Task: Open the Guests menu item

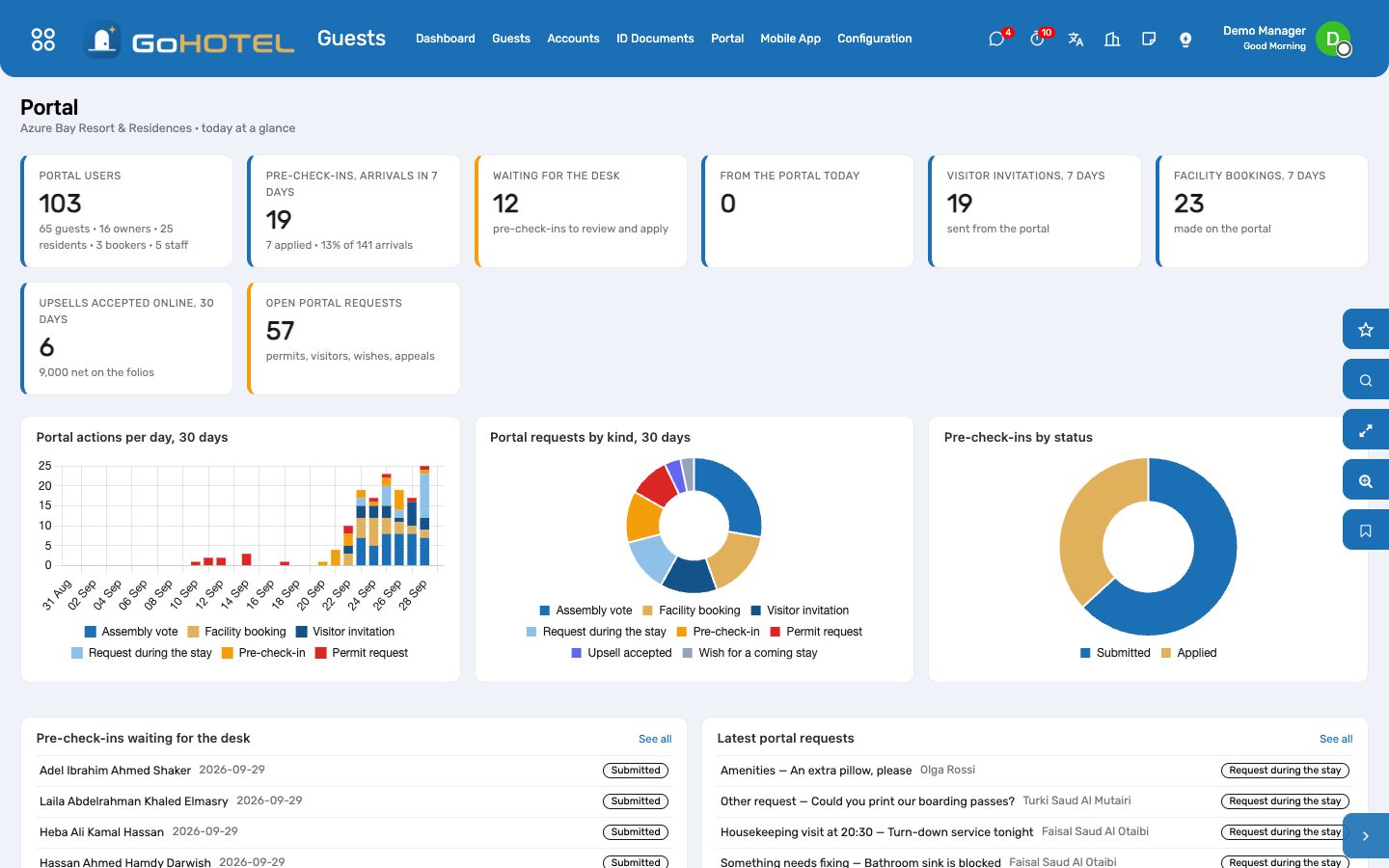Action: click(511, 39)
